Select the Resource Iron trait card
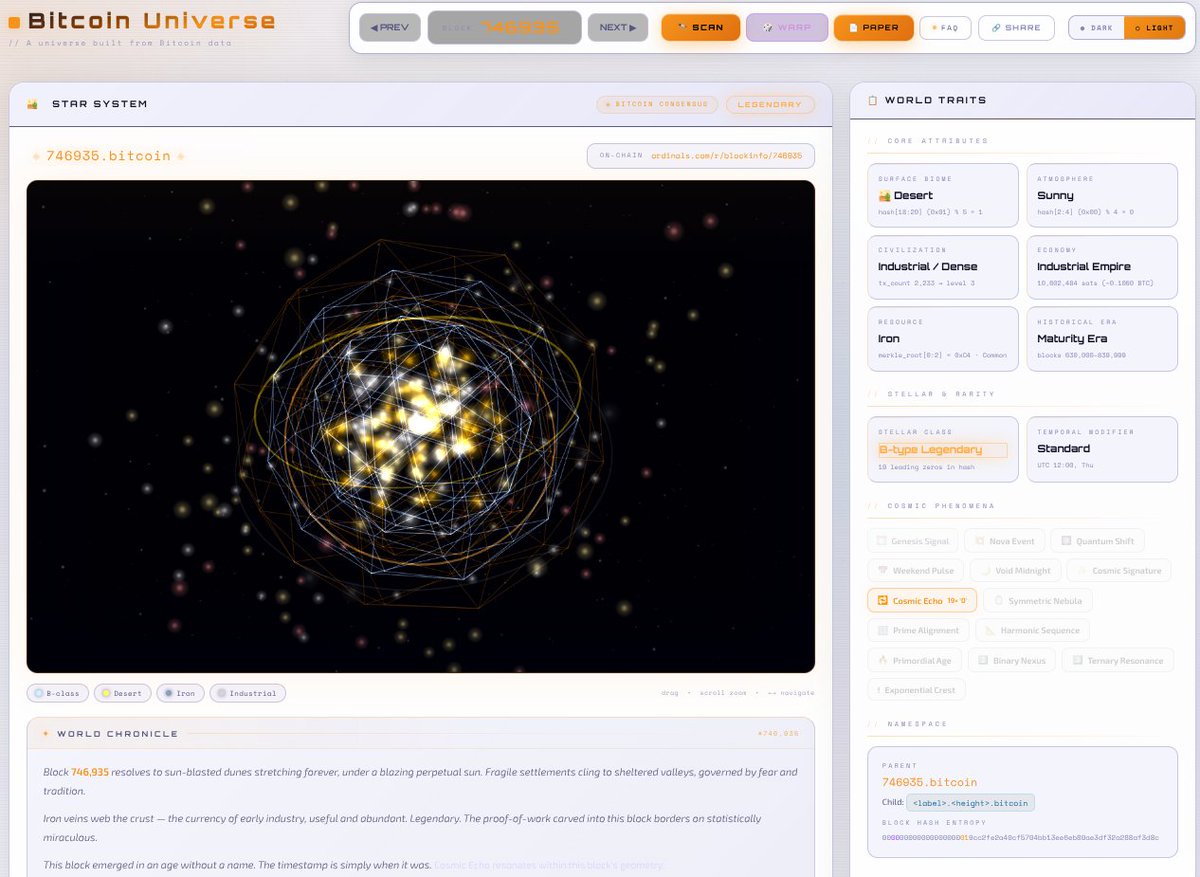This screenshot has width=1200, height=877. 943,338
